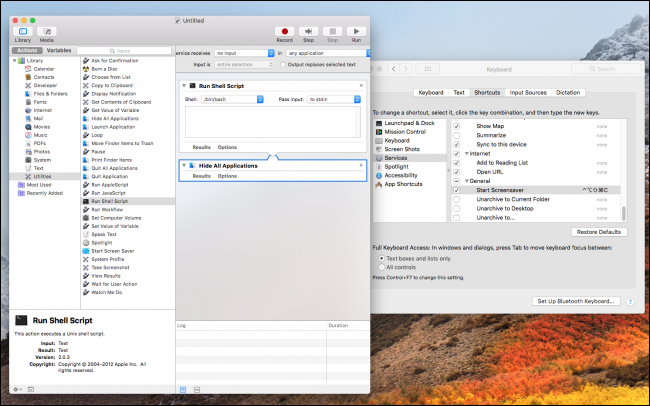Image resolution: width=650 pixels, height=406 pixels.
Task: Open the Recently Added folder
Action: point(45,193)
